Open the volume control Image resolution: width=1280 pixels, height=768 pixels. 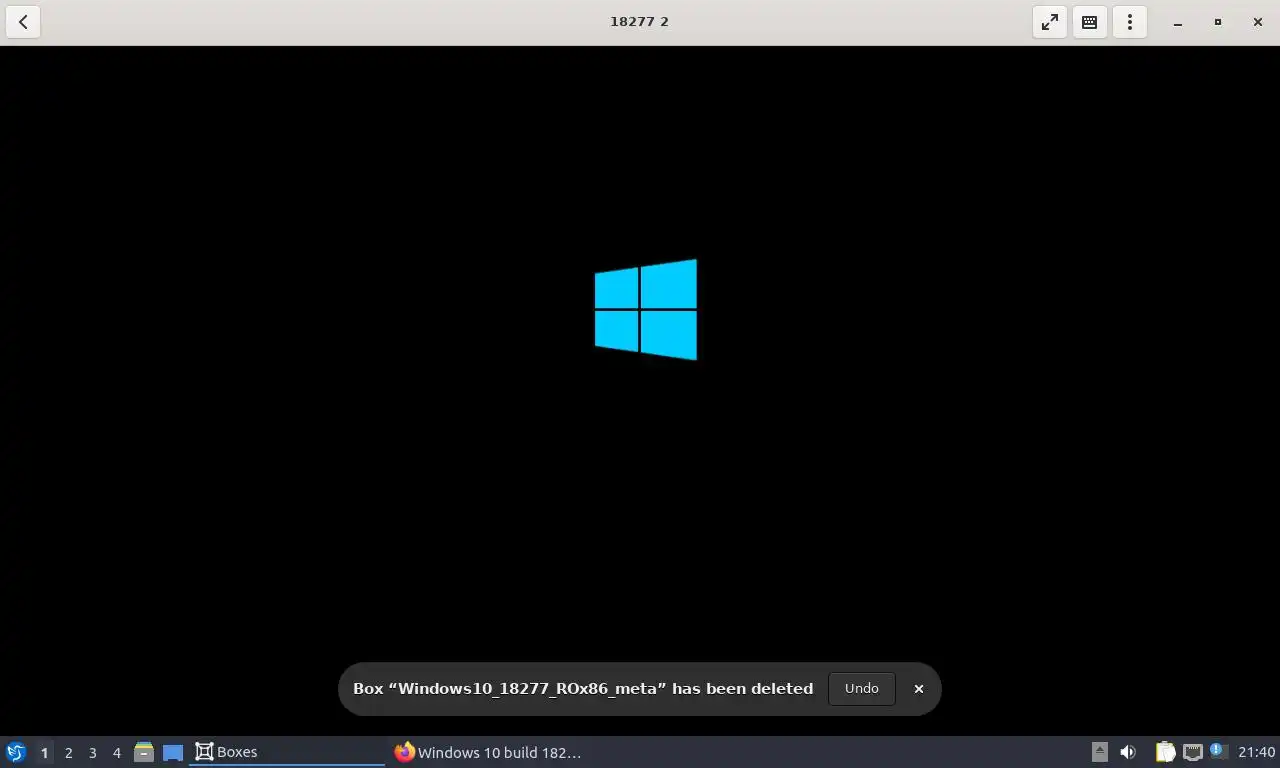coord(1128,752)
